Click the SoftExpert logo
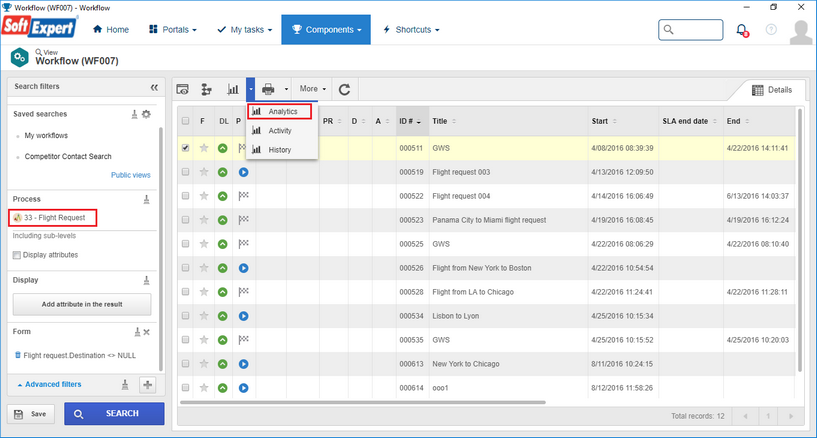The width and height of the screenshot is (817, 438). (40, 26)
